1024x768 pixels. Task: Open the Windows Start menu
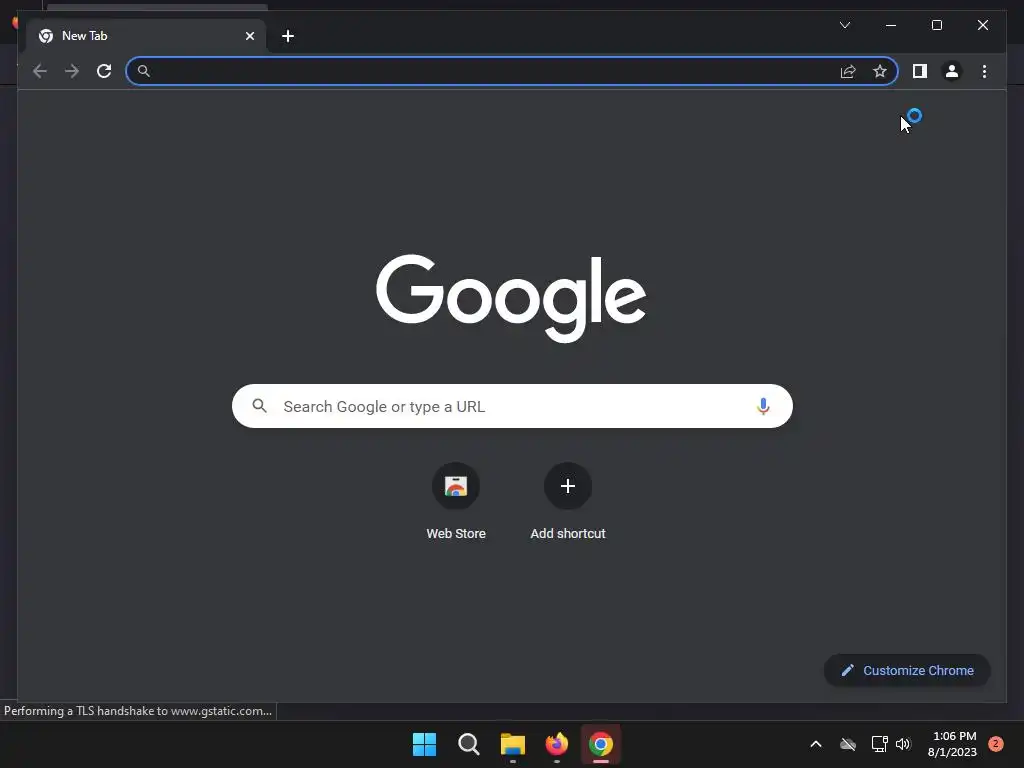(x=424, y=744)
